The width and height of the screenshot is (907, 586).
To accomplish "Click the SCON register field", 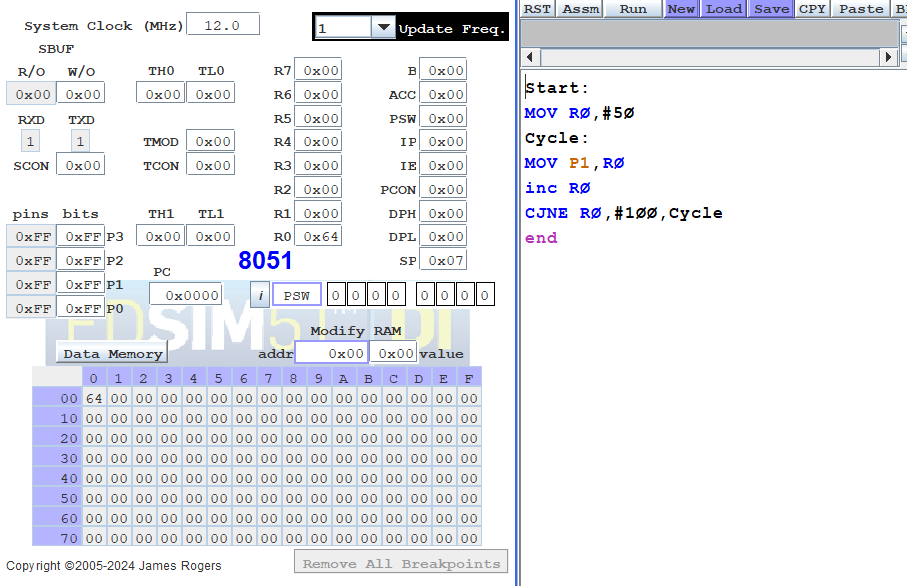I will [80, 165].
